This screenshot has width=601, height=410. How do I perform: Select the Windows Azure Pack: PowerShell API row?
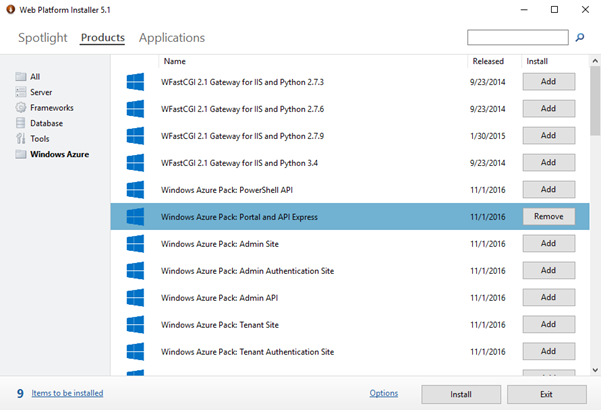tap(350, 190)
